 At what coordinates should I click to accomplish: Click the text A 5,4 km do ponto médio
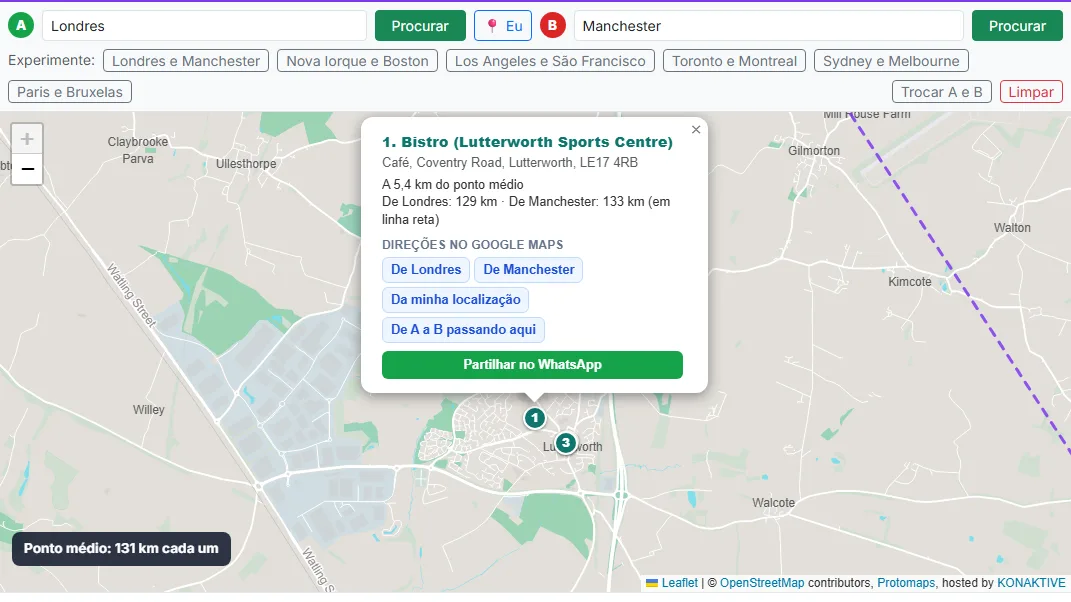453,184
